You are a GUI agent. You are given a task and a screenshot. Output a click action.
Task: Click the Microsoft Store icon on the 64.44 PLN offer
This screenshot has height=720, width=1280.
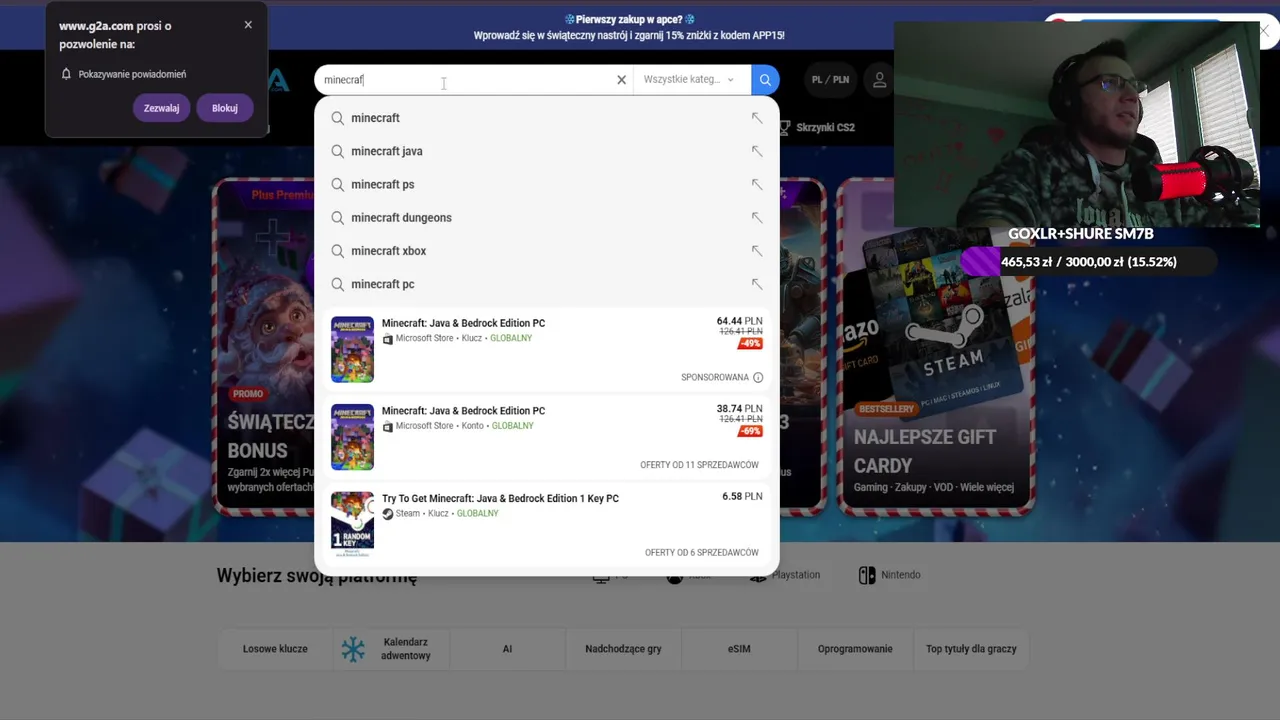coord(388,339)
